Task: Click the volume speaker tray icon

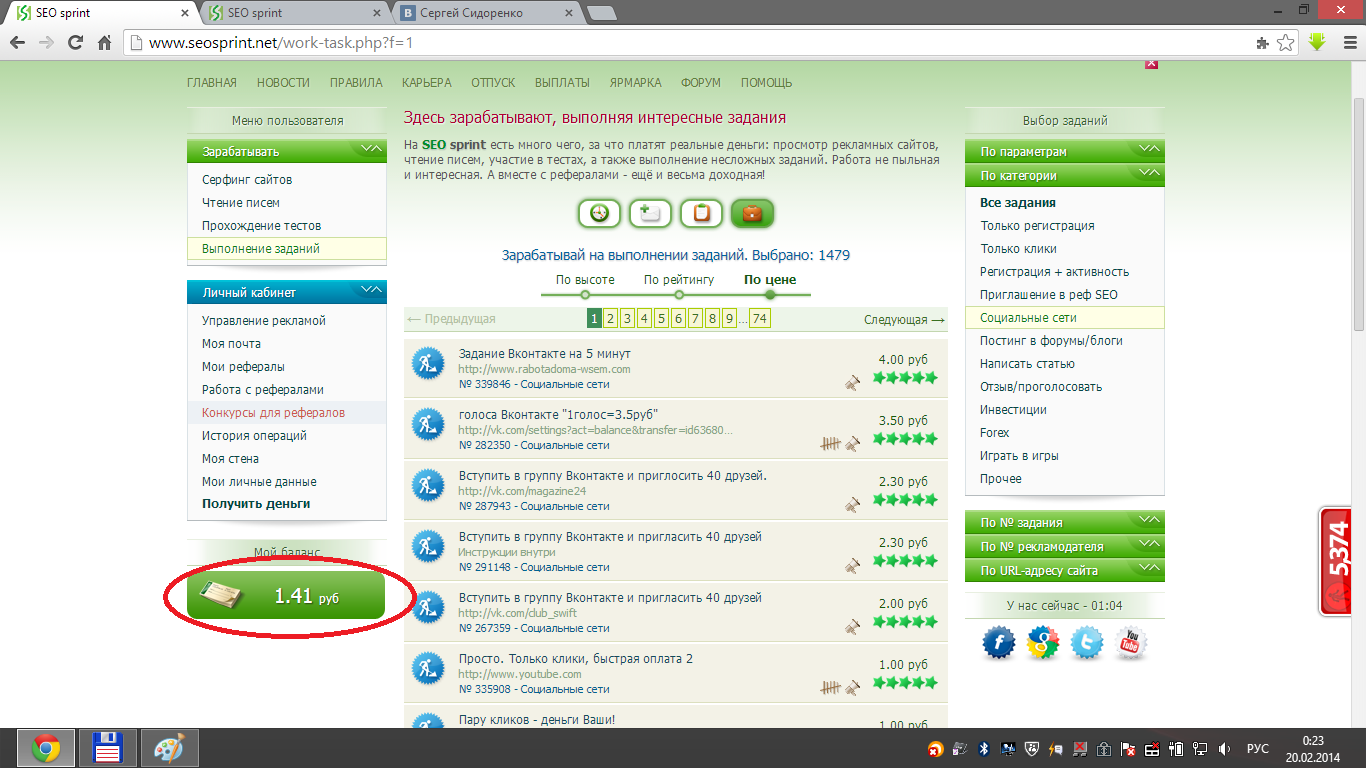Action: point(1225,748)
